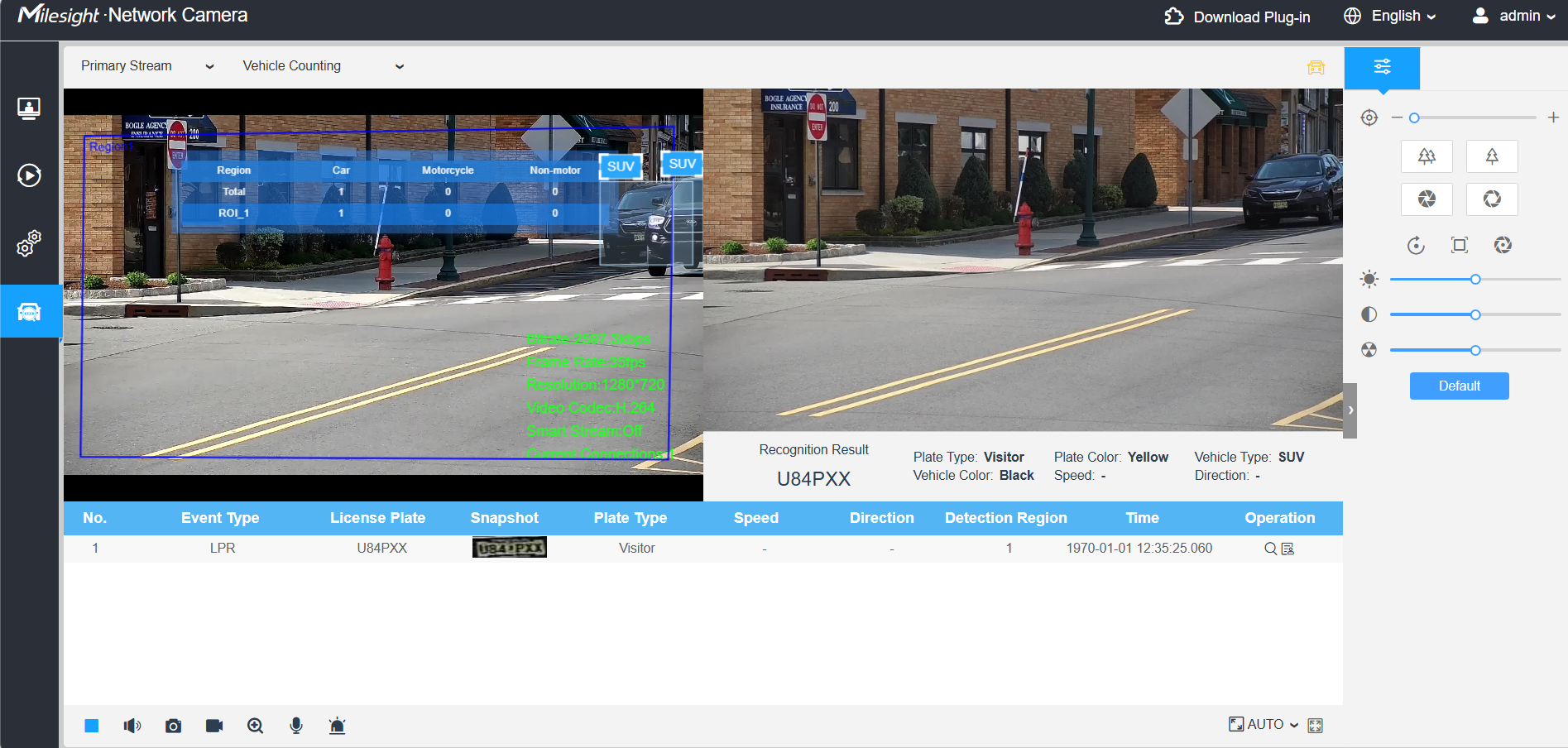1568x748 pixels.
Task: Enable digital zoom magnifier icon
Action: (255, 726)
